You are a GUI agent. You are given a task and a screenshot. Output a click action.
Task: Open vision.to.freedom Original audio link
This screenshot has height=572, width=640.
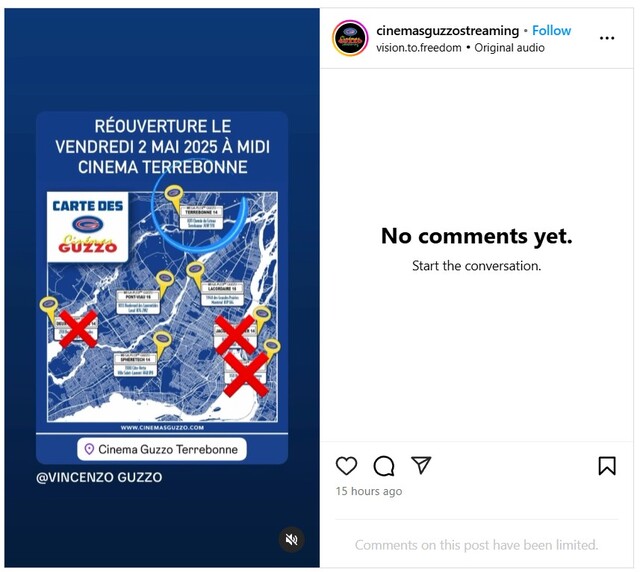[x=460, y=48]
